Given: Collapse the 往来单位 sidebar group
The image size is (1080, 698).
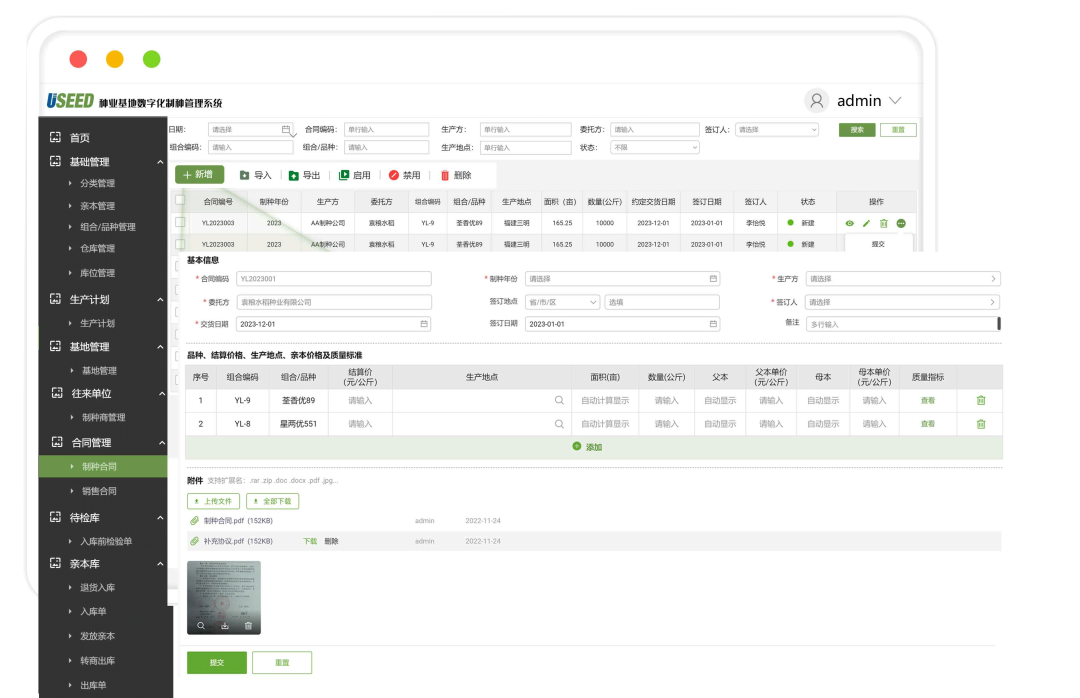Looking at the screenshot, I should pyautogui.click(x=162, y=393).
